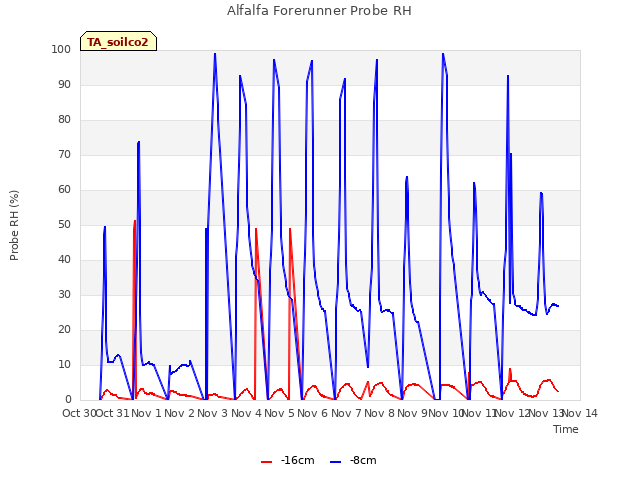Click the Nov 5 x-axis tick label
Viewport: 640px width, 480px height.
pos(279,413)
